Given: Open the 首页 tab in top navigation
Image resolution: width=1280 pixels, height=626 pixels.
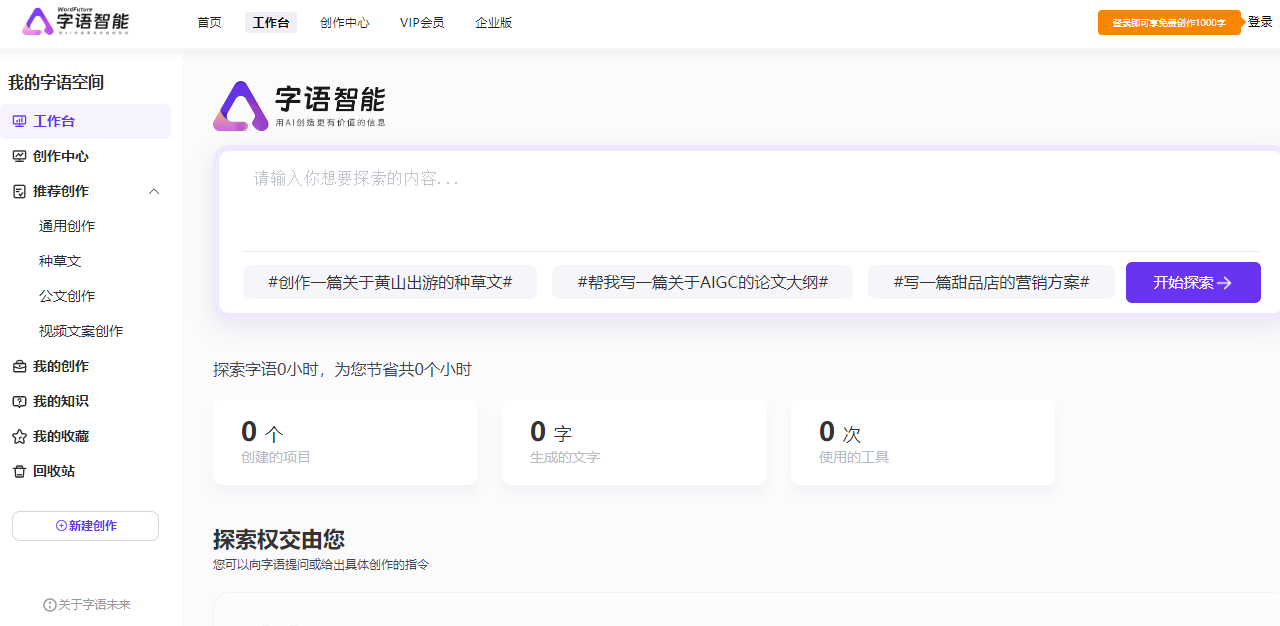Looking at the screenshot, I should (x=209, y=23).
